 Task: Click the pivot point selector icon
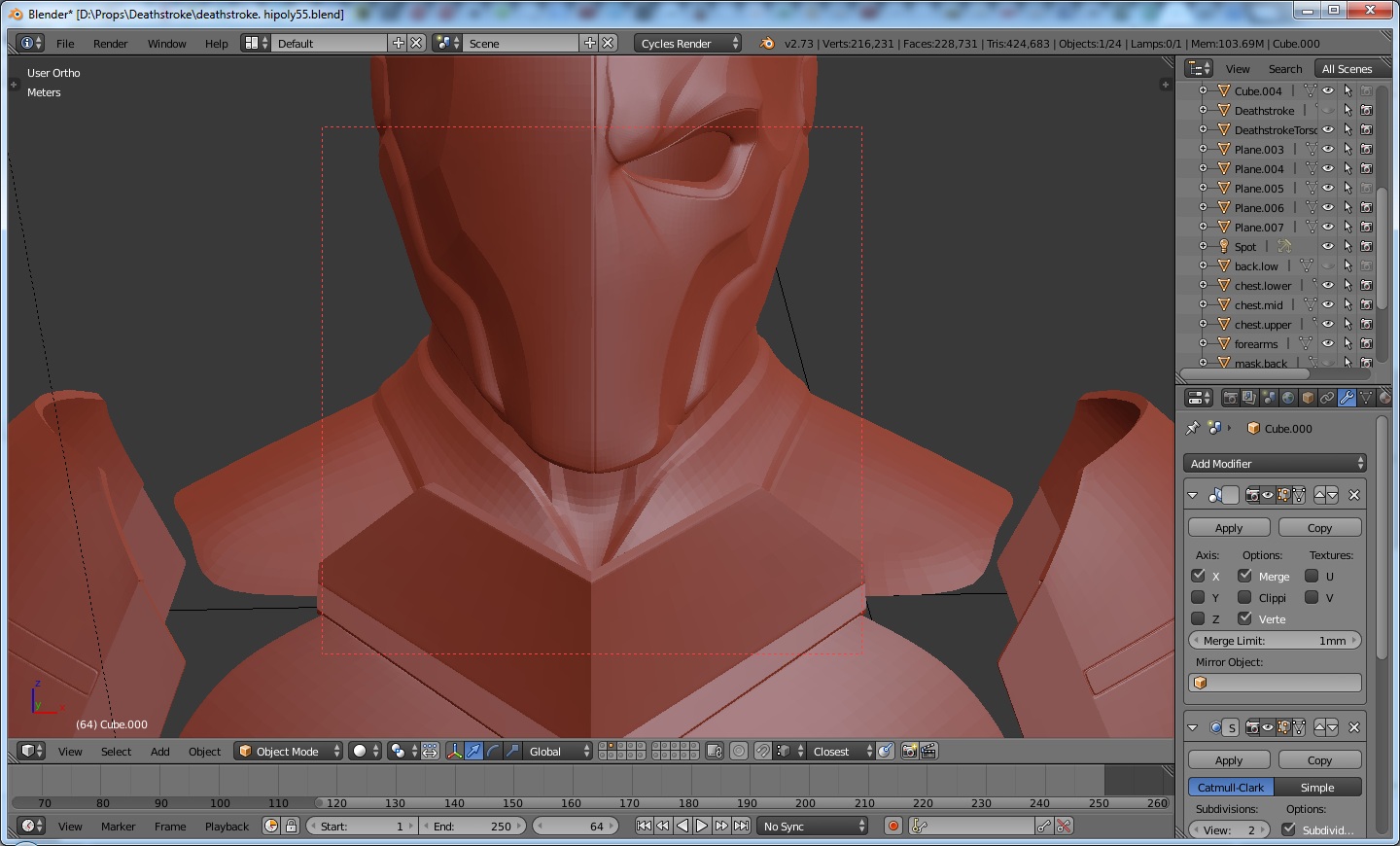click(x=402, y=751)
